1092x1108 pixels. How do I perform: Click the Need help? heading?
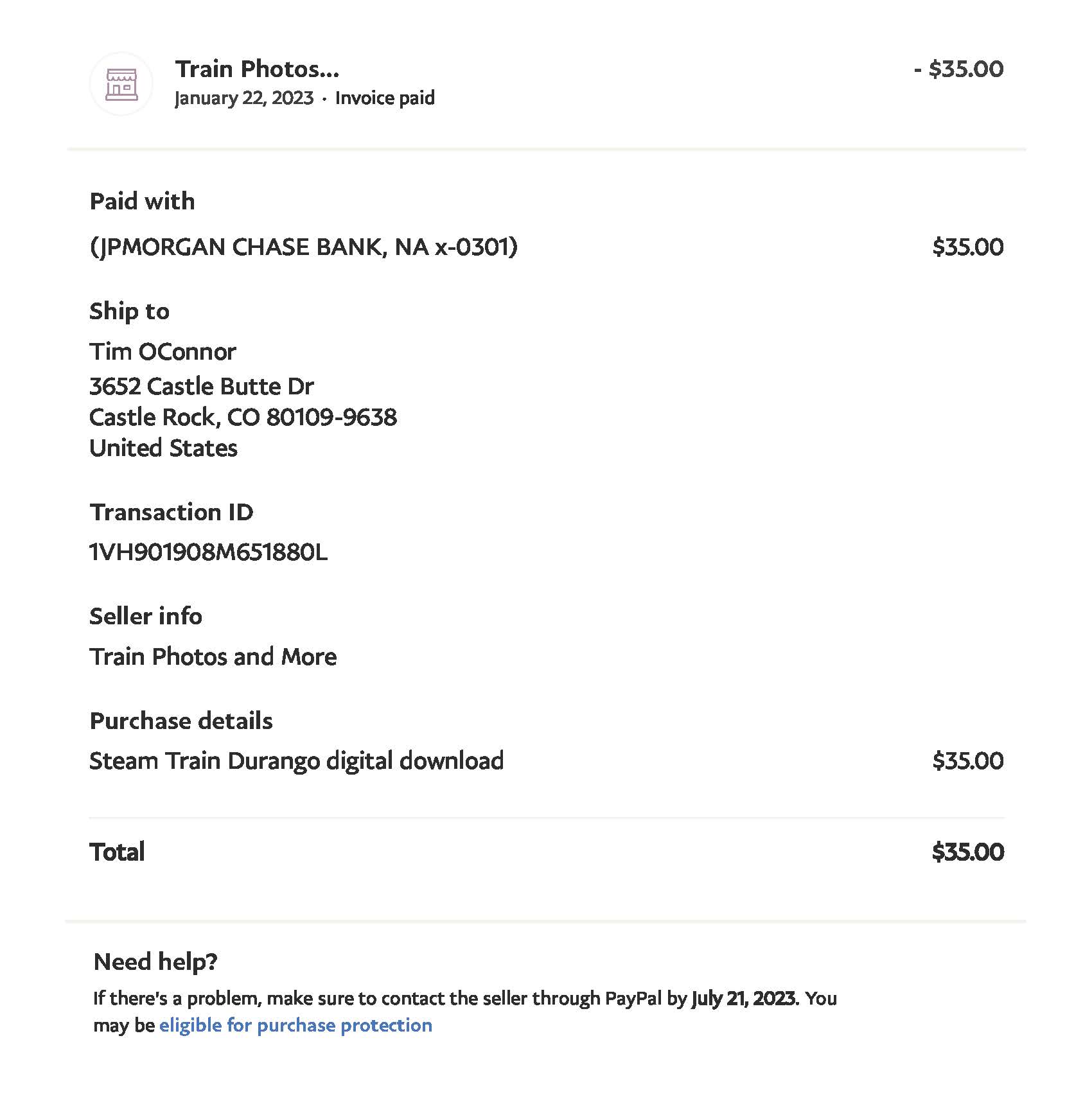click(155, 962)
